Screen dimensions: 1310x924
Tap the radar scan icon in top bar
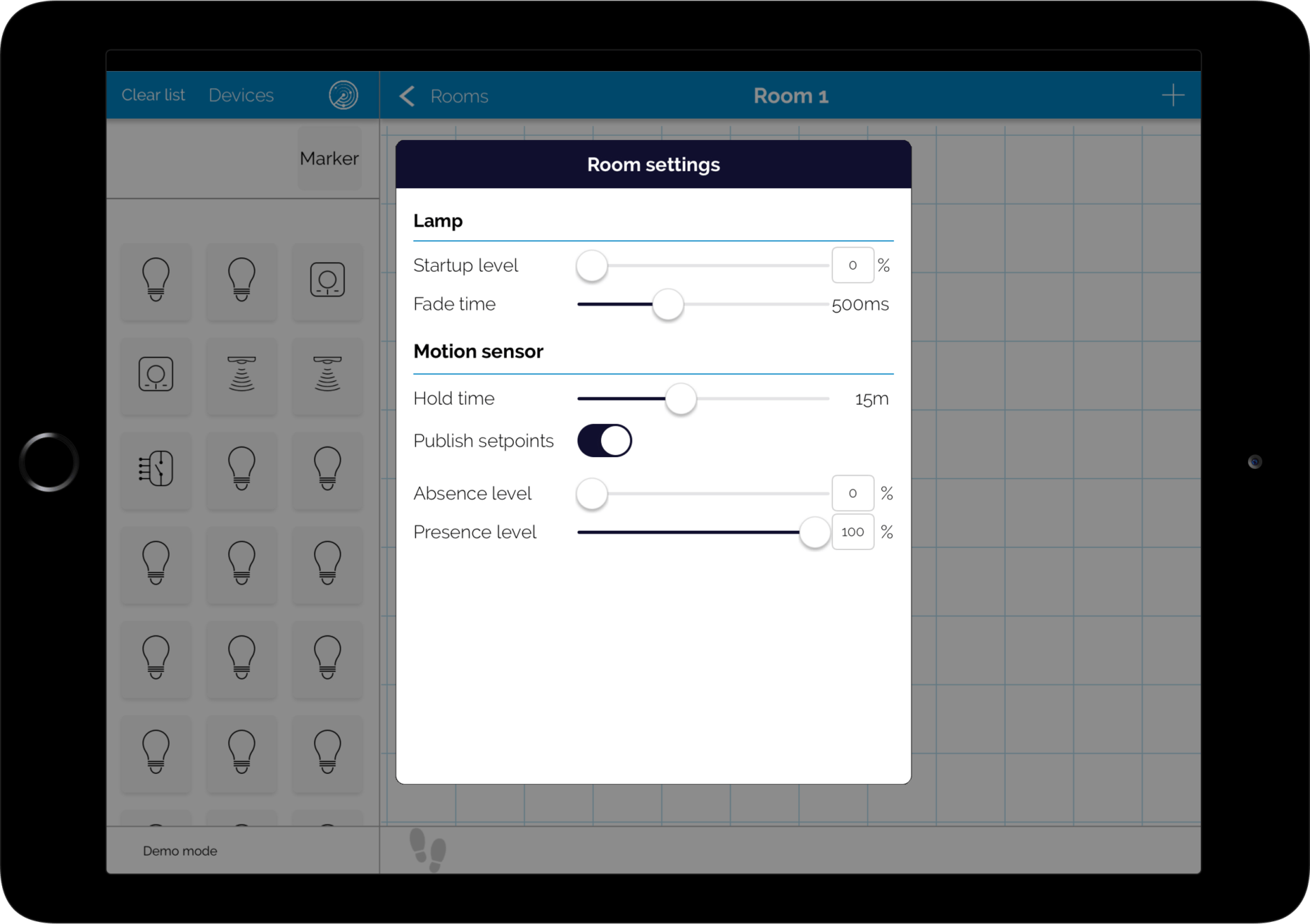click(x=343, y=95)
